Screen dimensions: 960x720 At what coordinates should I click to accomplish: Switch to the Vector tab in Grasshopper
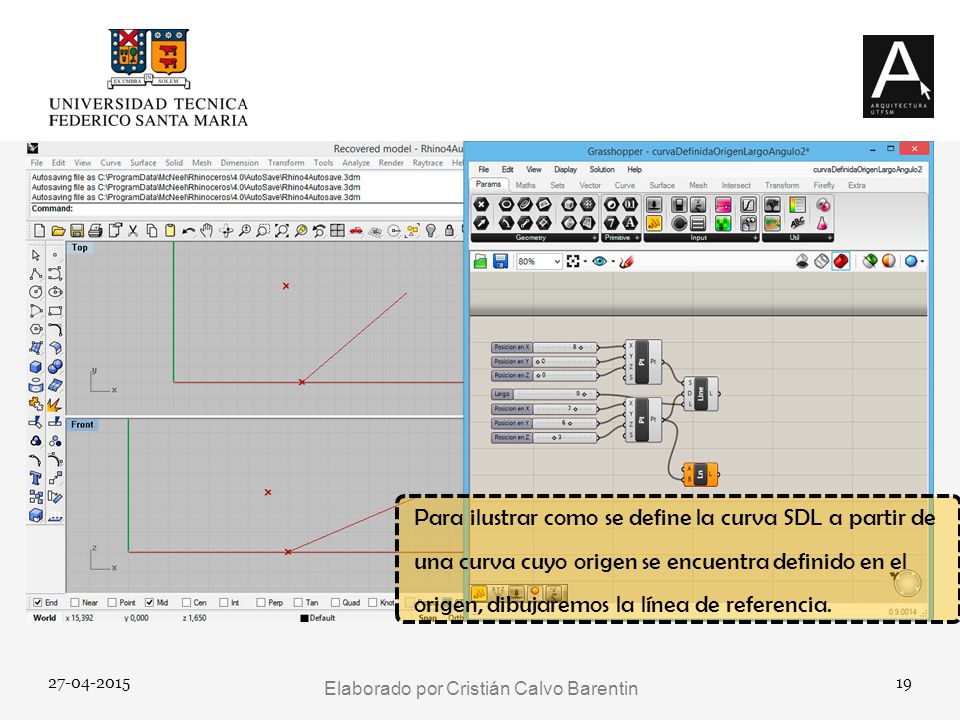(590, 185)
